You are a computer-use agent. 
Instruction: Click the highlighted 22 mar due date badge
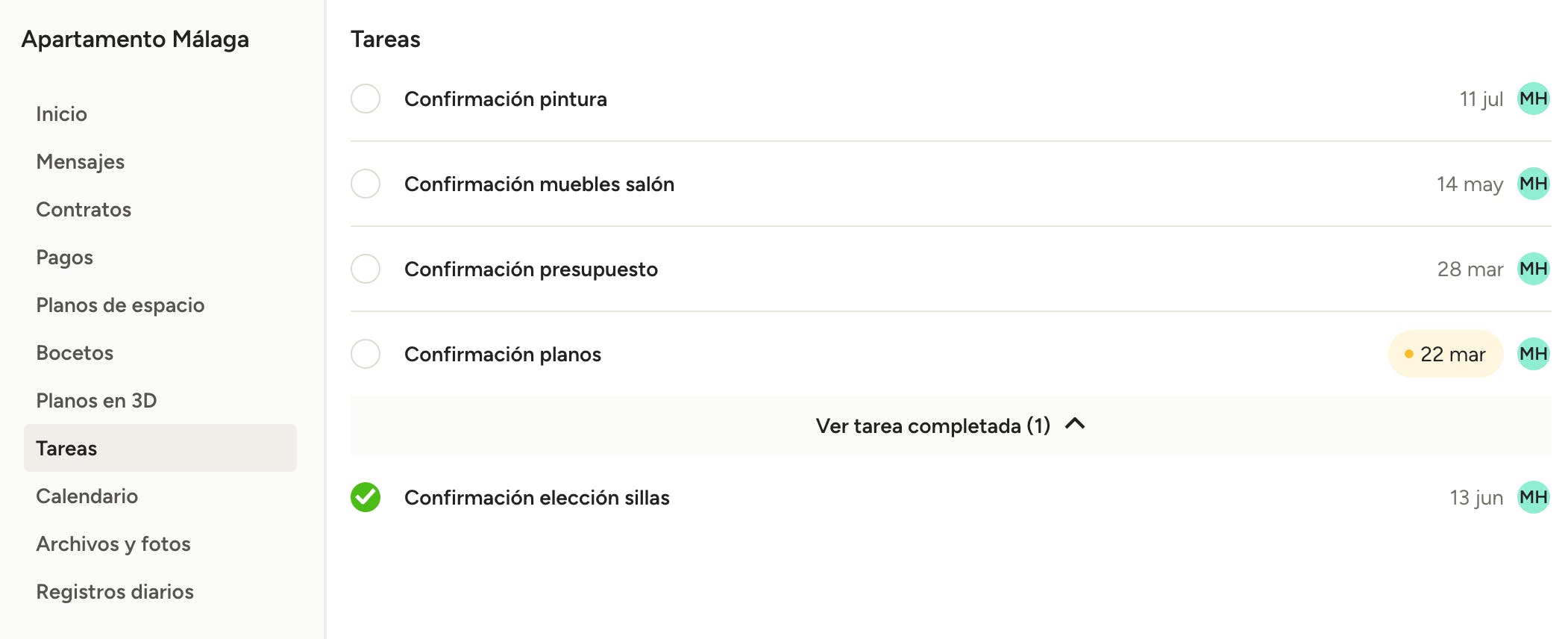click(1446, 354)
